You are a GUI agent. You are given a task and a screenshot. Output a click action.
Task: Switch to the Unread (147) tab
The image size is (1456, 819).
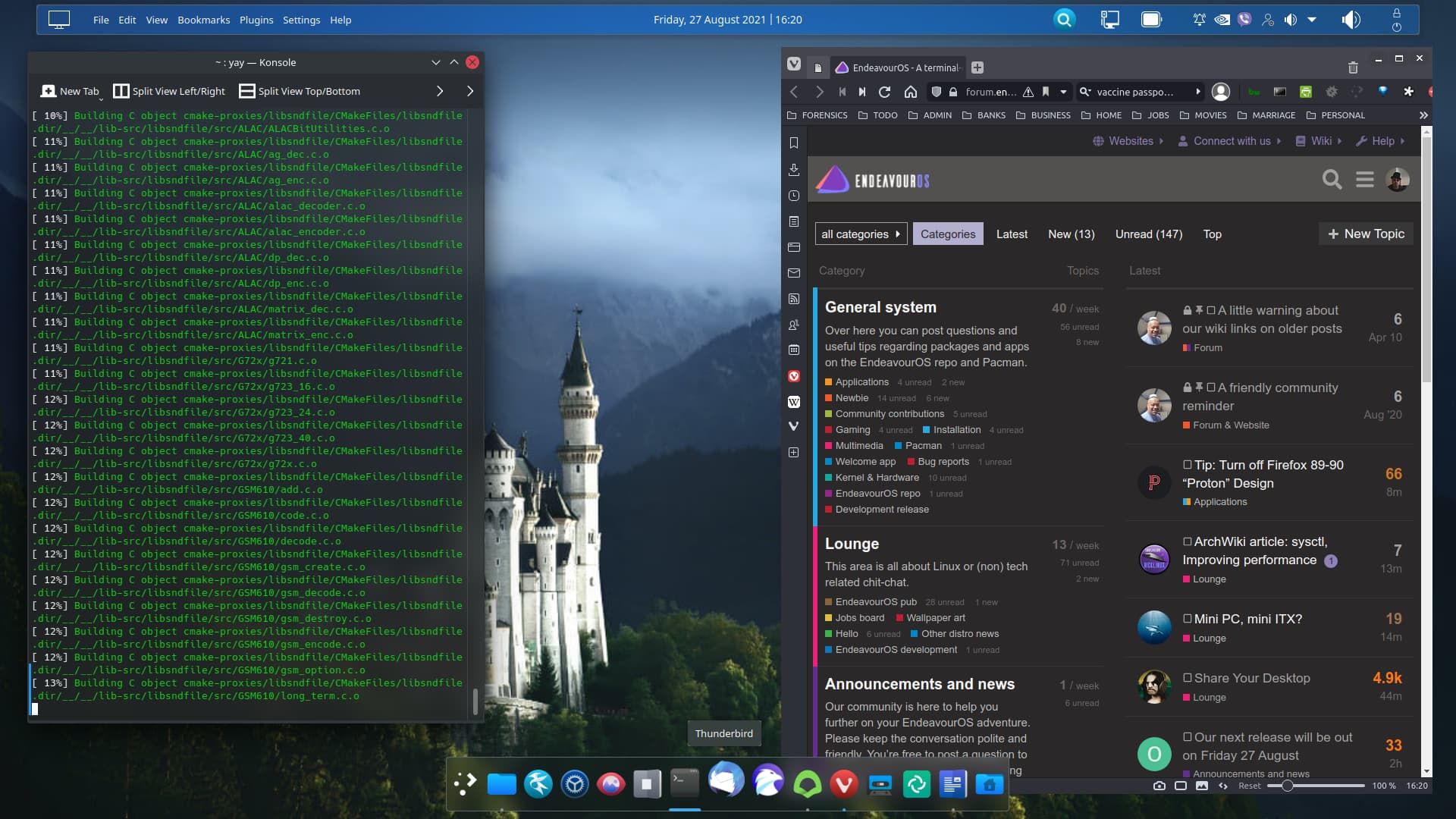(x=1148, y=234)
